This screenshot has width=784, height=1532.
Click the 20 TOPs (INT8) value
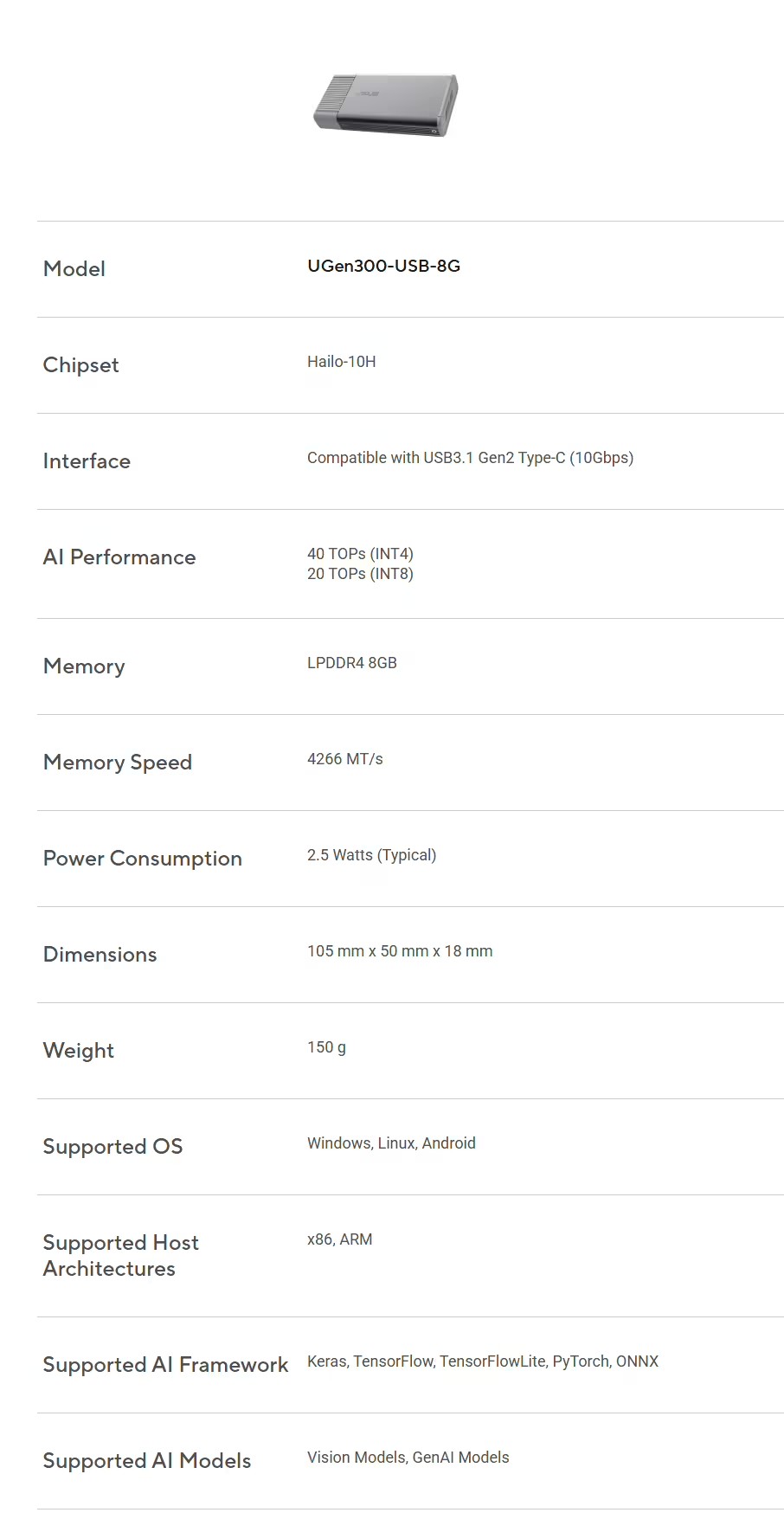360,574
